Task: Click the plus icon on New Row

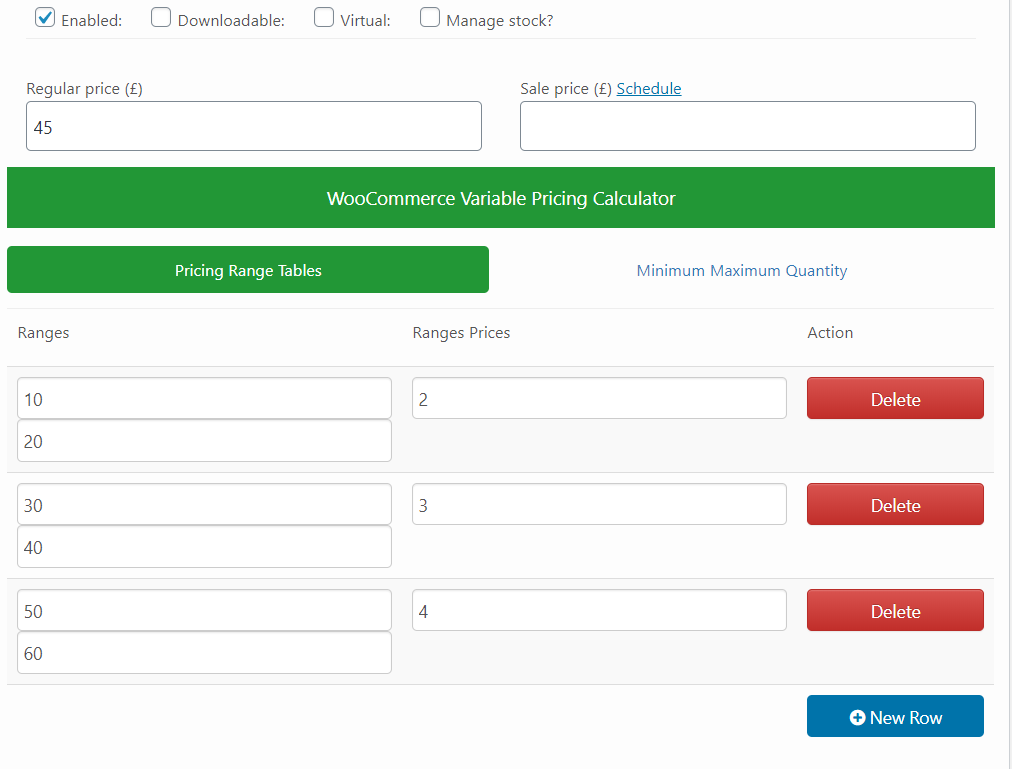Action: click(x=857, y=717)
